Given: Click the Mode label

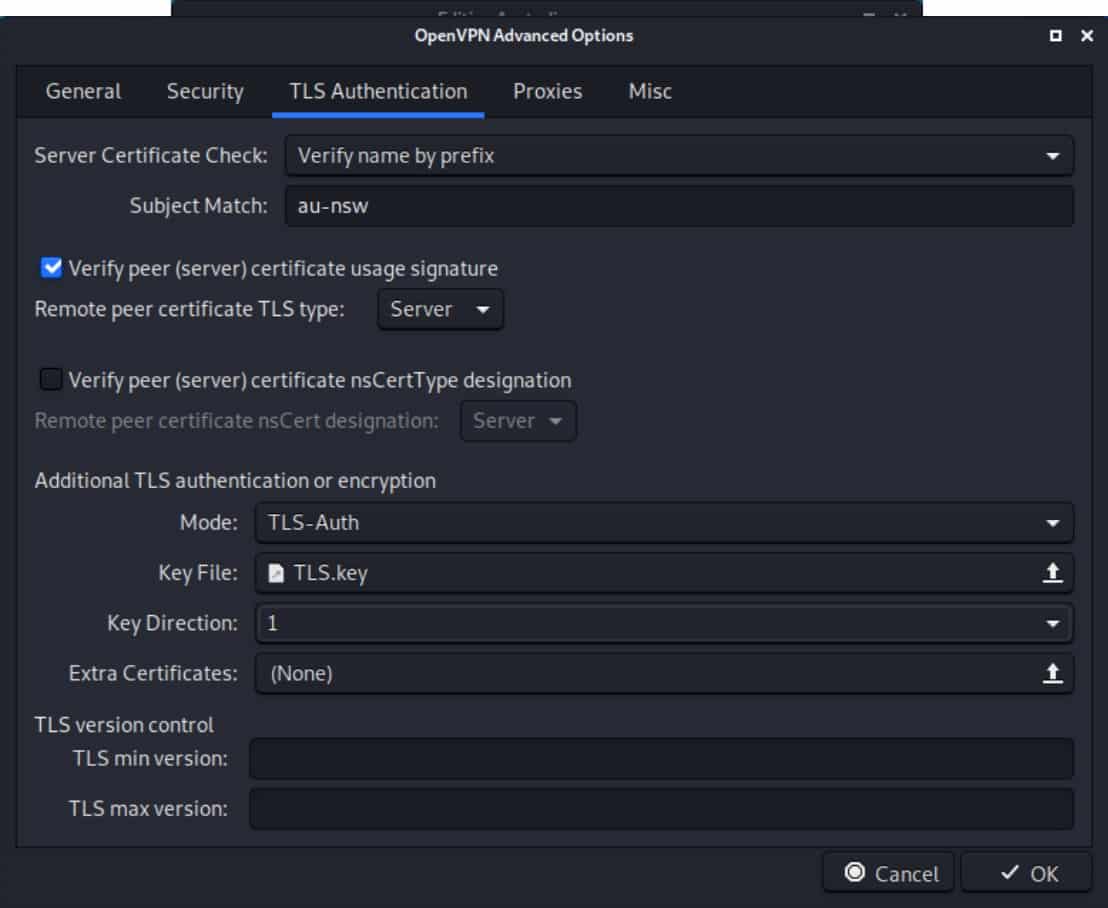Looking at the screenshot, I should (209, 523).
